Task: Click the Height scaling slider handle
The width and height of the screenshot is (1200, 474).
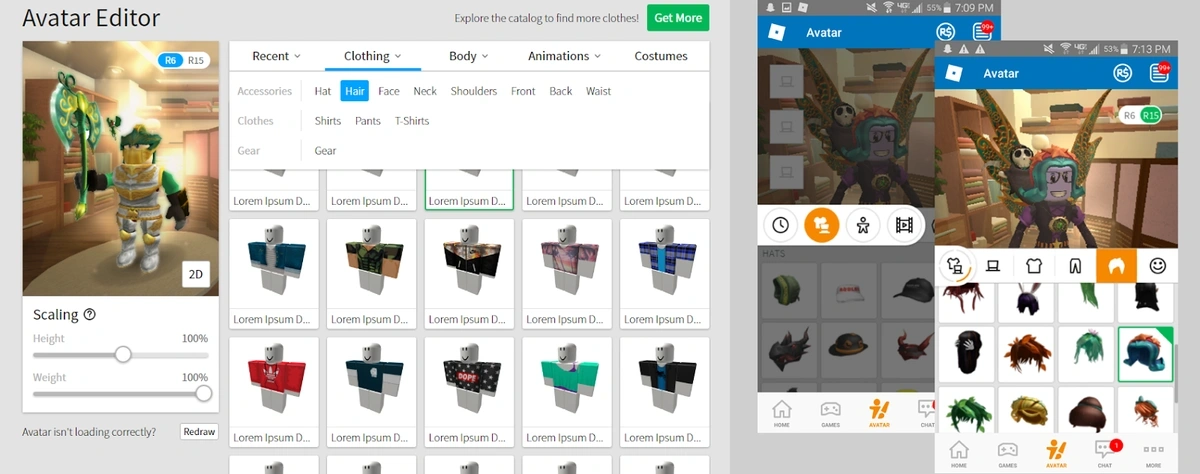Action: pos(123,354)
